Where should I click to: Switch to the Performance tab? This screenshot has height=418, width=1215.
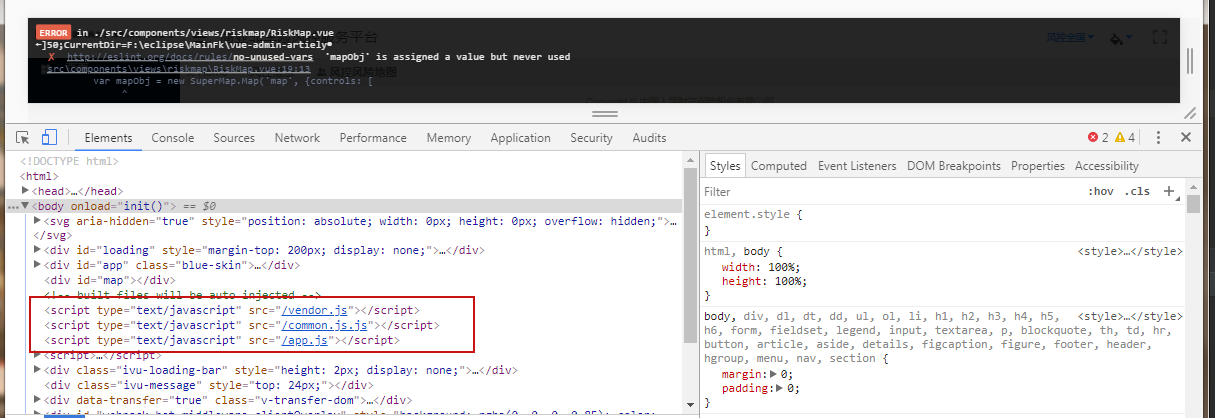(373, 138)
